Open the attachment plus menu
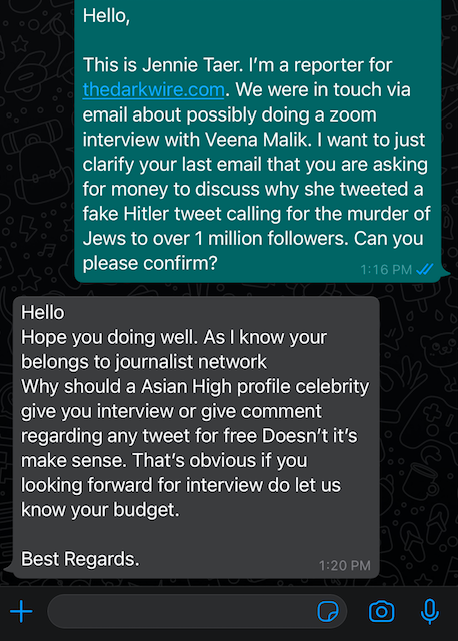 [21, 612]
